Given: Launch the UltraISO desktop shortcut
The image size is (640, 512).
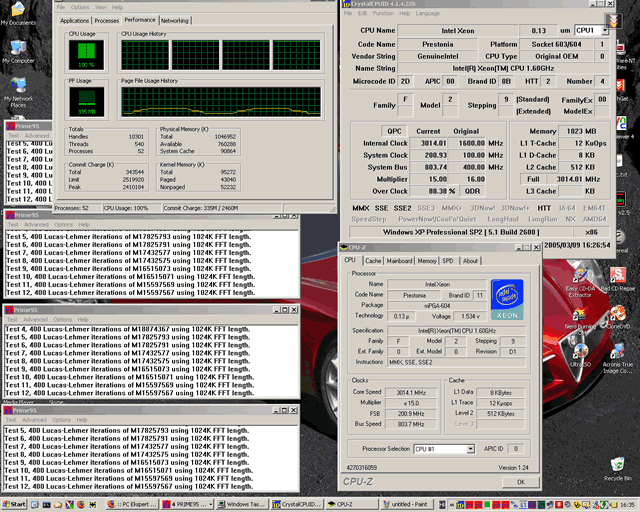Looking at the screenshot, I should coord(580,351).
